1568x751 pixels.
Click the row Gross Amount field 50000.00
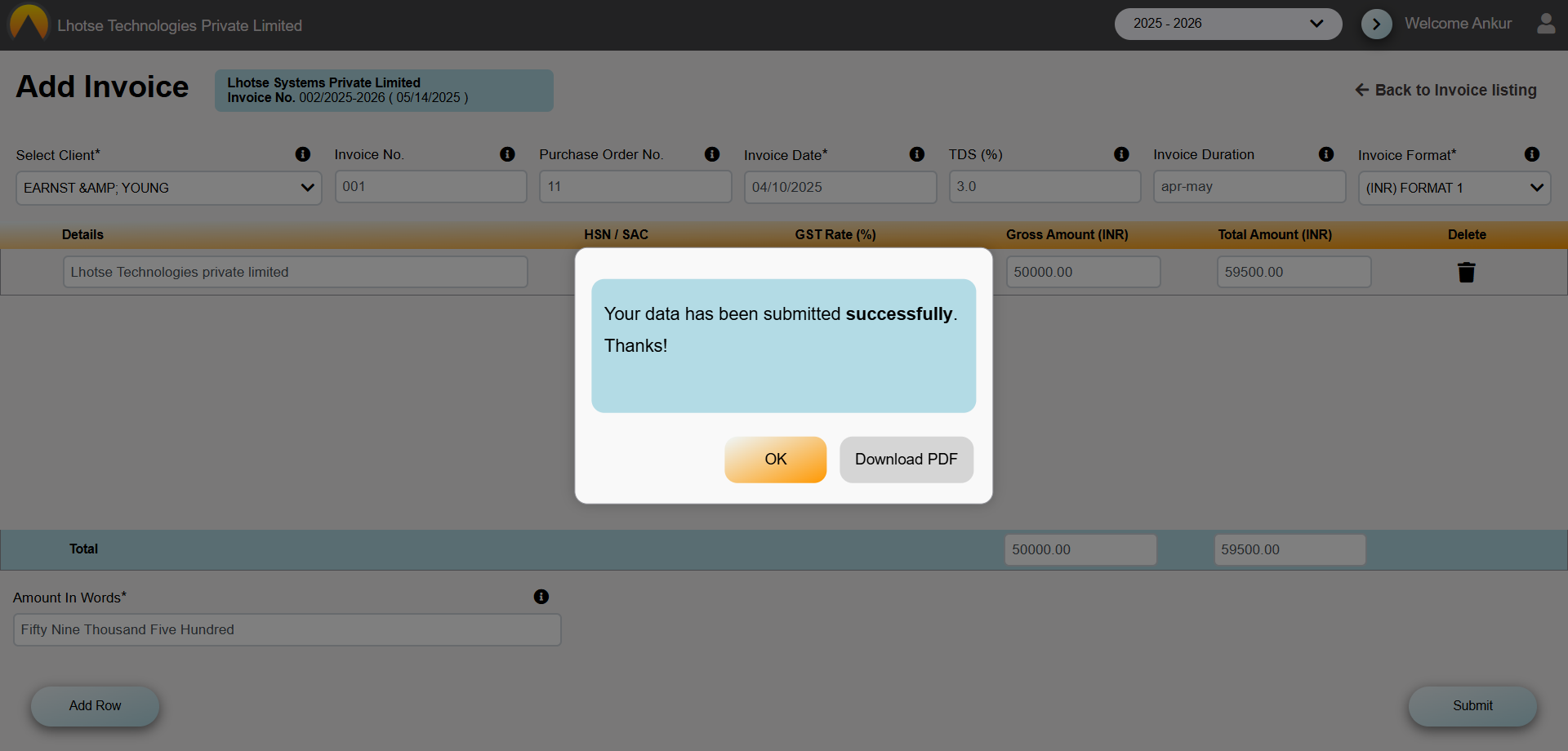click(1083, 272)
